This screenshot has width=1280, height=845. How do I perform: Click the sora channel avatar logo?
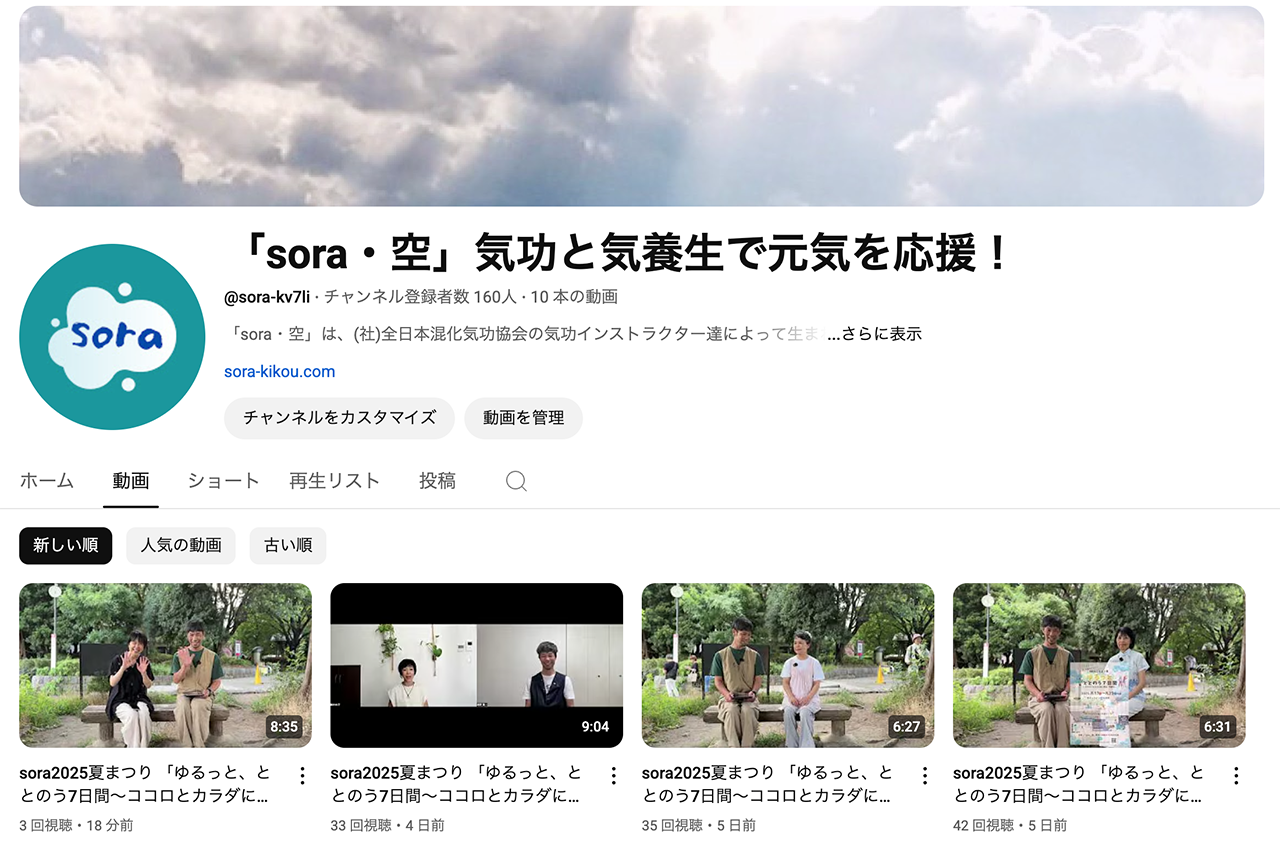tap(112, 337)
